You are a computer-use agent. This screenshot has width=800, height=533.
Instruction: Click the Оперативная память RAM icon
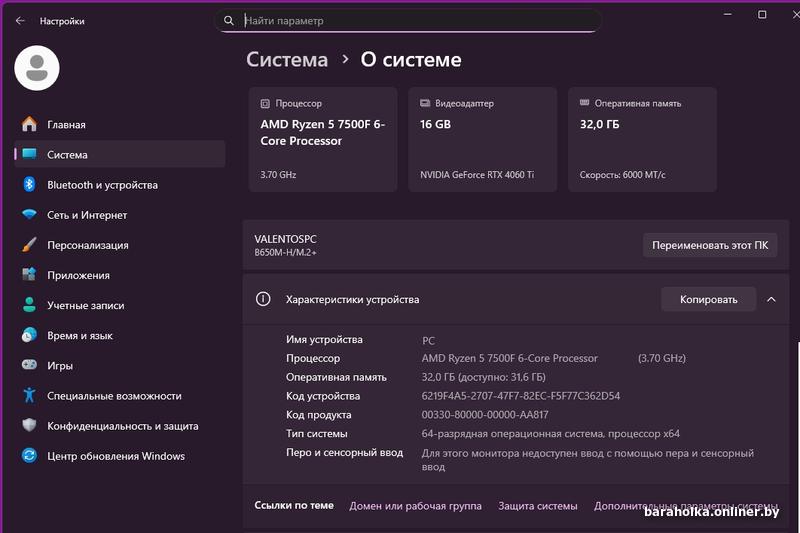click(584, 103)
